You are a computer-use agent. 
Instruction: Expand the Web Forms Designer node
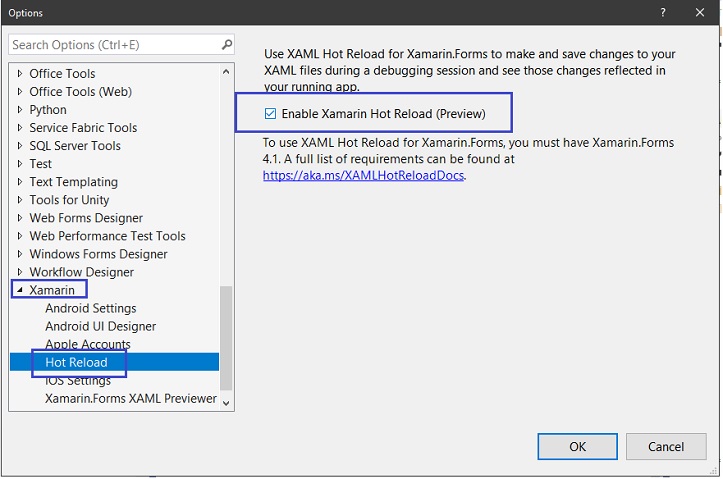tap(19, 218)
